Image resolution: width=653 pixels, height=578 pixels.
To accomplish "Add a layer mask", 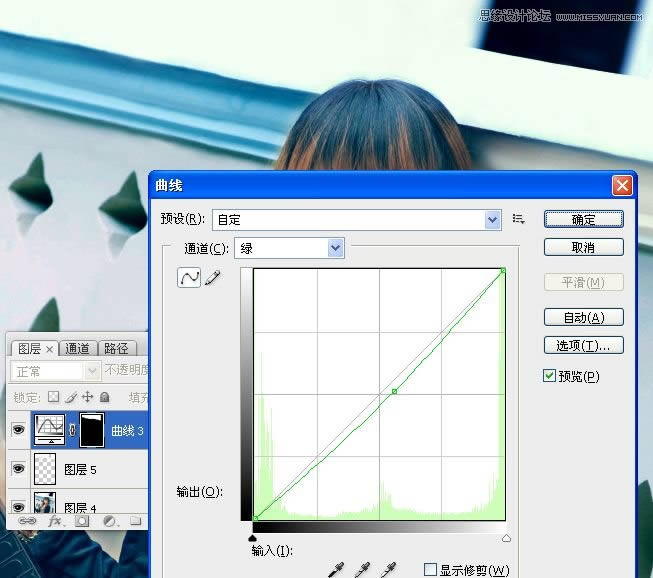I will (82, 521).
